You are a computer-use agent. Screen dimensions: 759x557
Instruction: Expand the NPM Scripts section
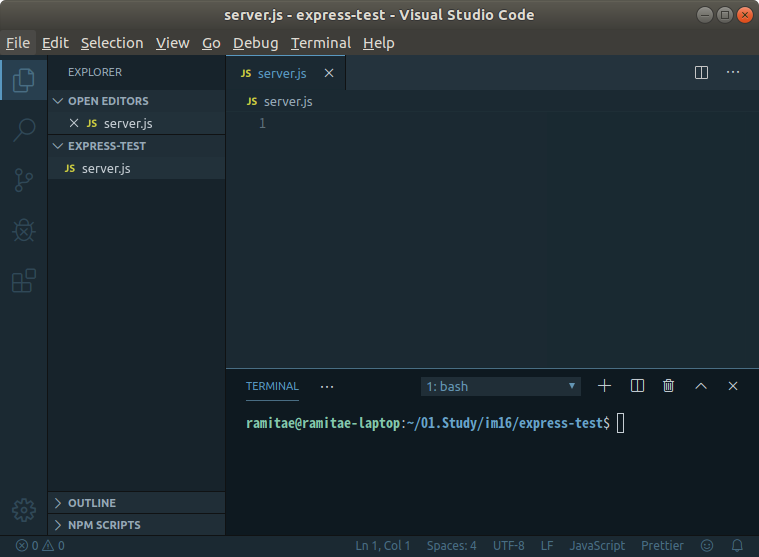tap(137, 525)
